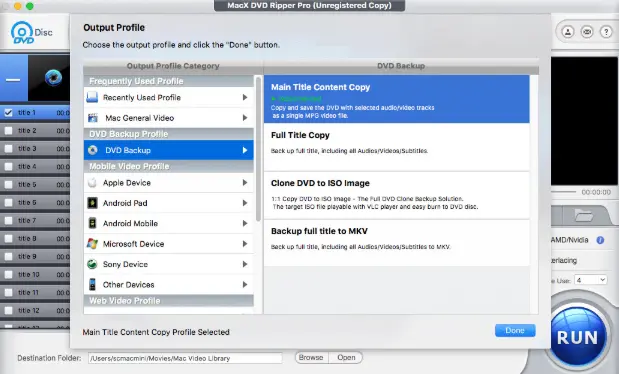This screenshot has height=374, width=619.
Task: Open the CPU core use dropdown
Action: pyautogui.click(x=590, y=280)
